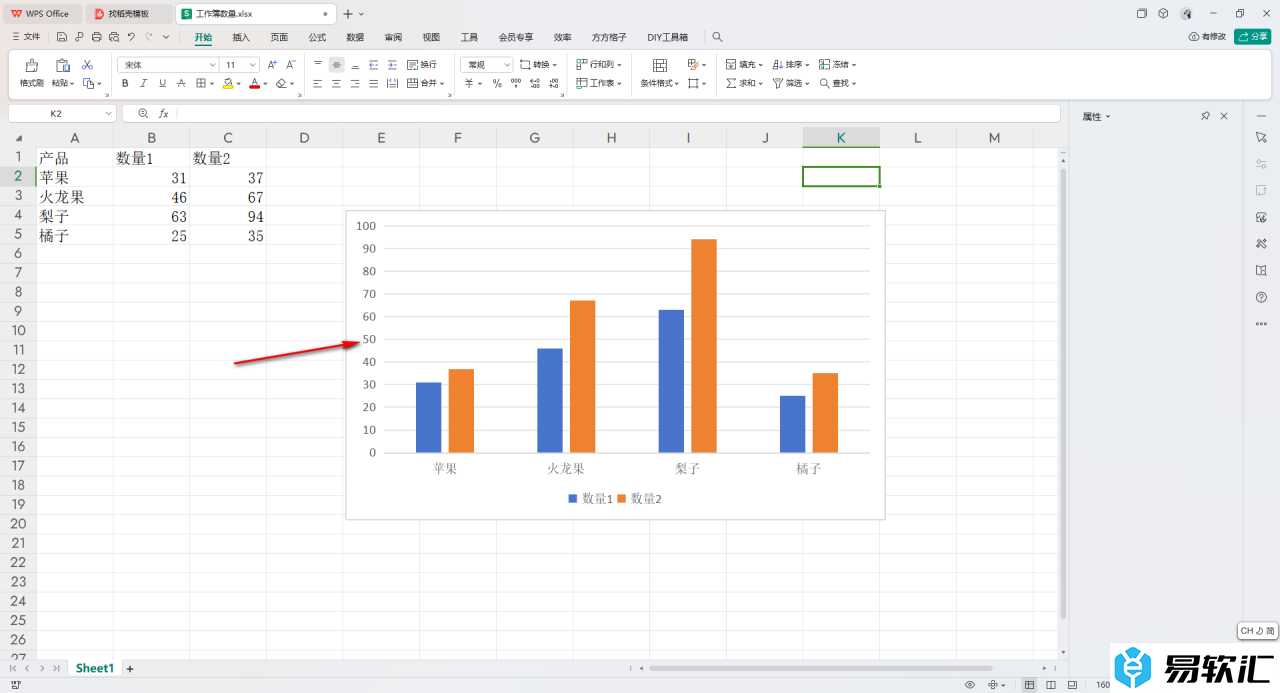
Task: Click the red font color button
Action: pos(255,83)
